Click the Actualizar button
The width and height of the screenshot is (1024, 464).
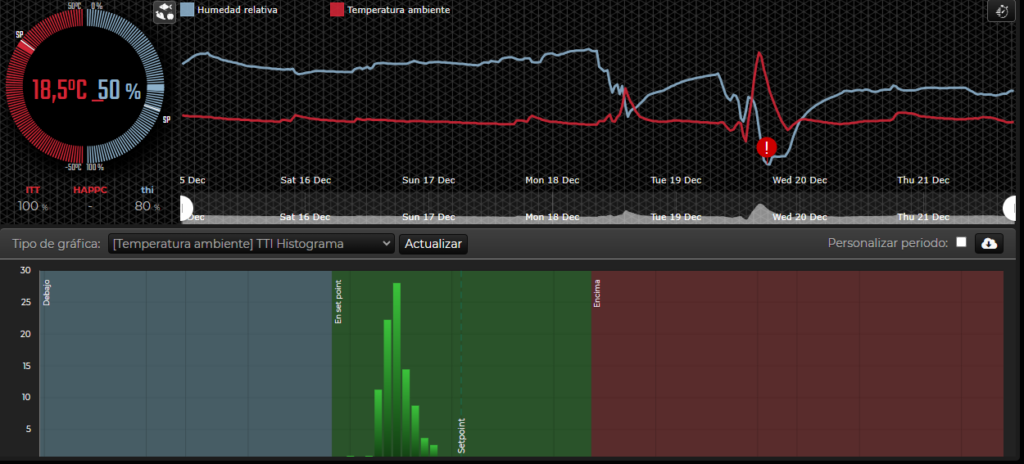pyautogui.click(x=433, y=244)
